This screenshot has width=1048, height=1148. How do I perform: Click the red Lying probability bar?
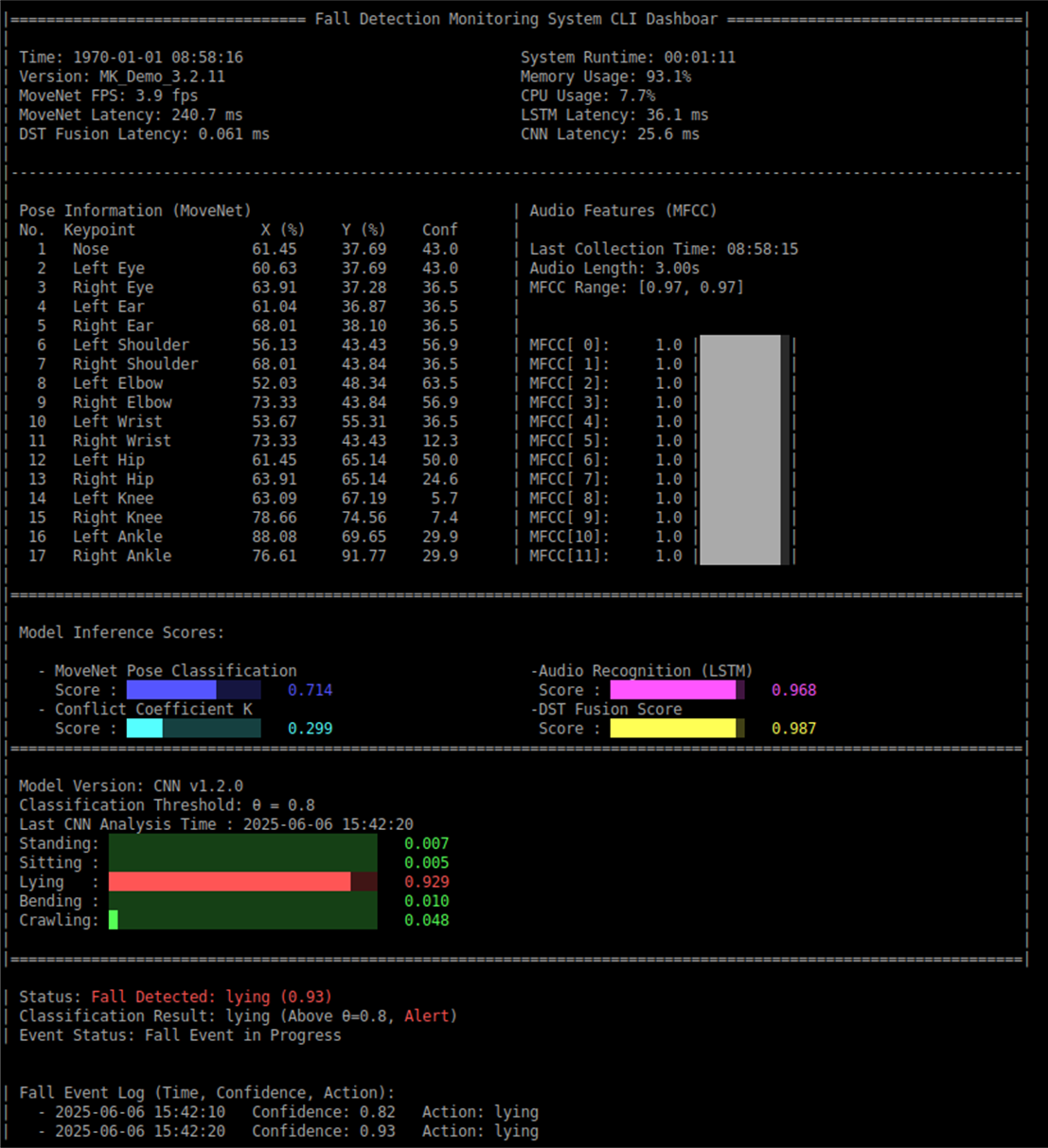pyautogui.click(x=243, y=881)
